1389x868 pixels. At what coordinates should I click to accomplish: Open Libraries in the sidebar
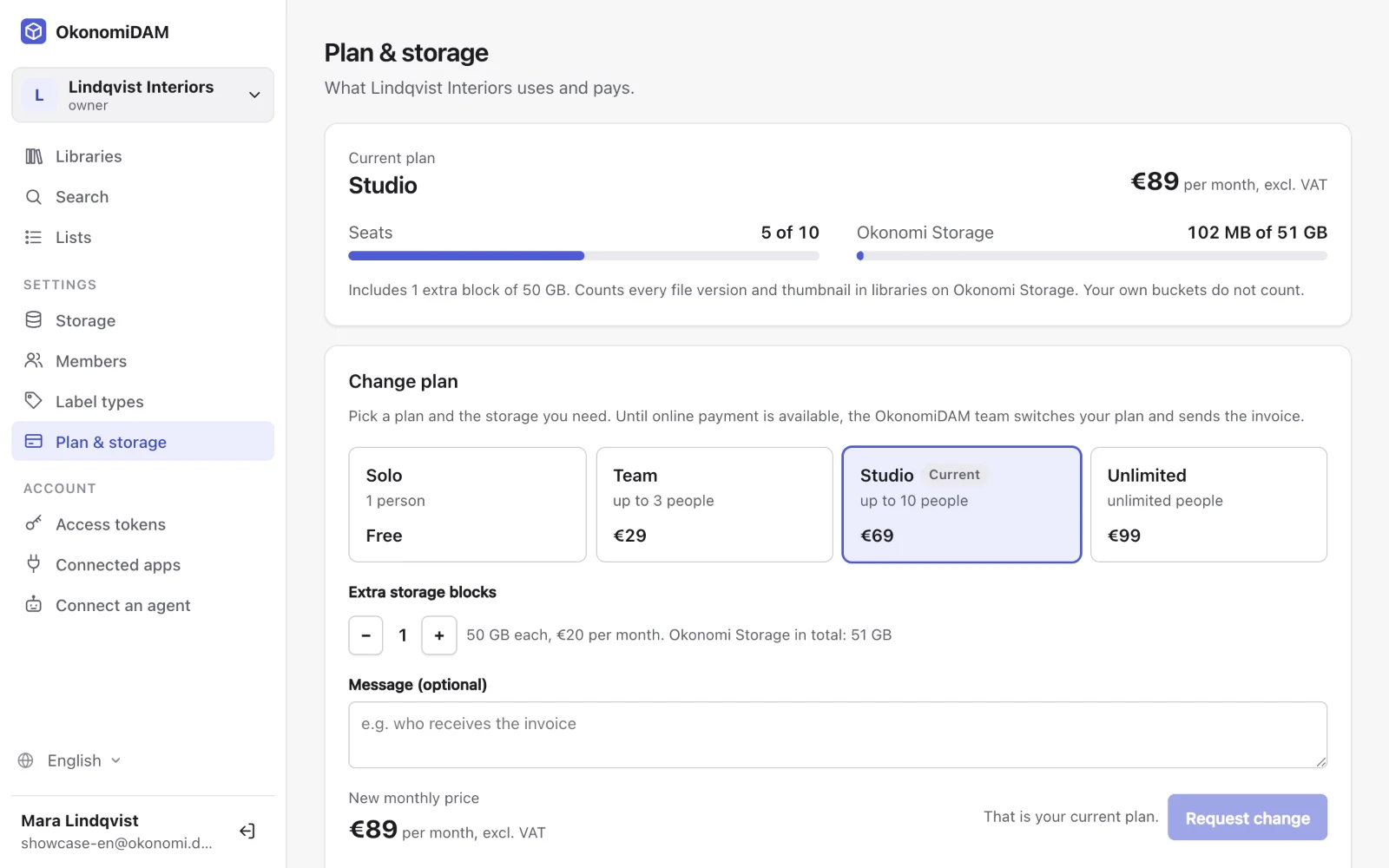coord(142,156)
